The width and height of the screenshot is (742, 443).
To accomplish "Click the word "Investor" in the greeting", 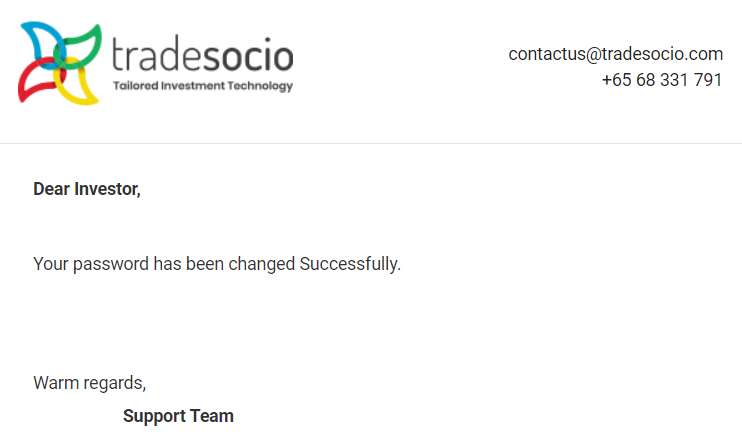I will (107, 189).
